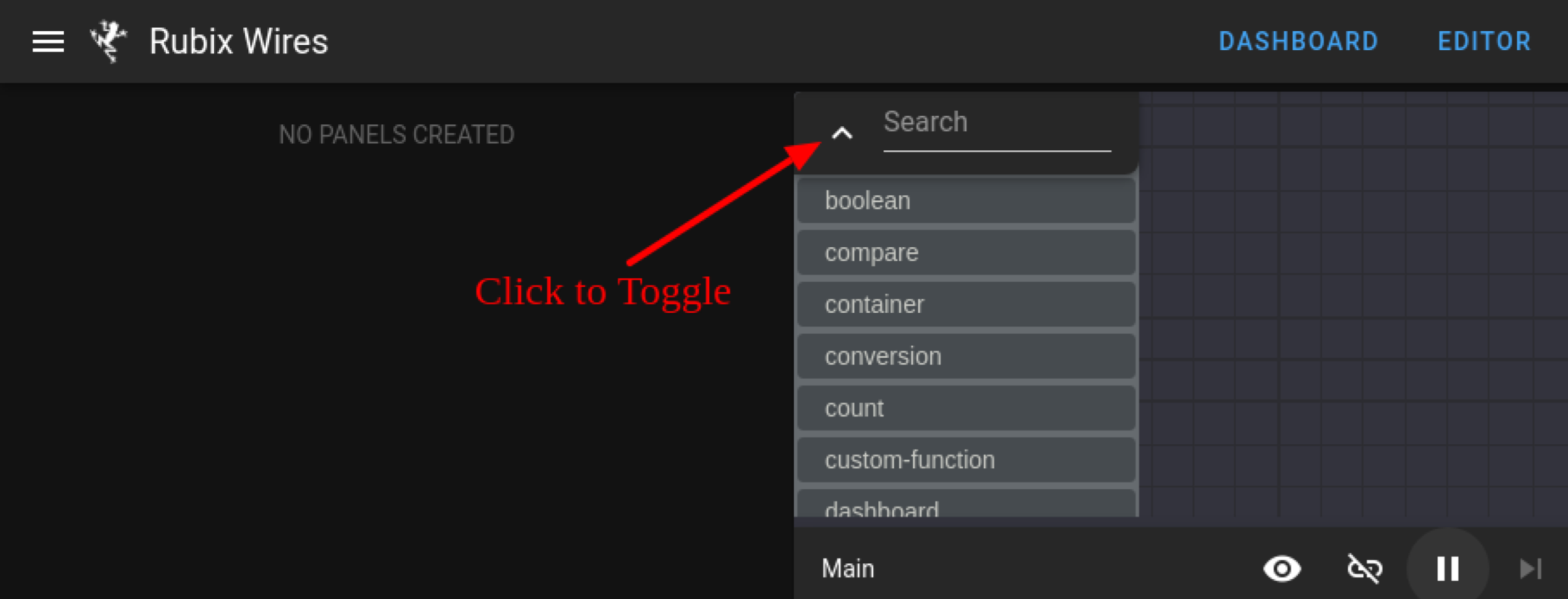Open the container category
The image size is (1568, 599).
pos(966,304)
